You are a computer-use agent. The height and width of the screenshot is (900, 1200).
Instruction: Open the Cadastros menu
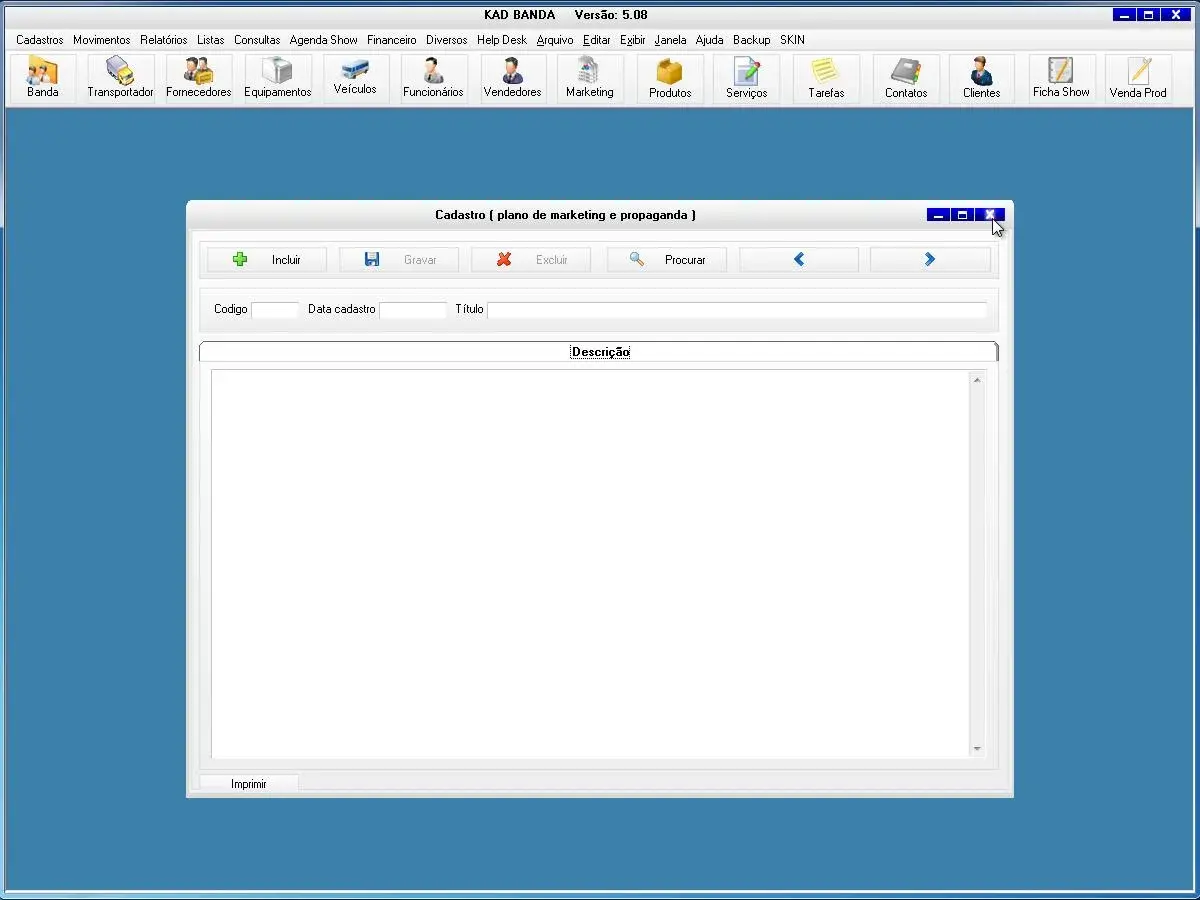[x=39, y=40]
